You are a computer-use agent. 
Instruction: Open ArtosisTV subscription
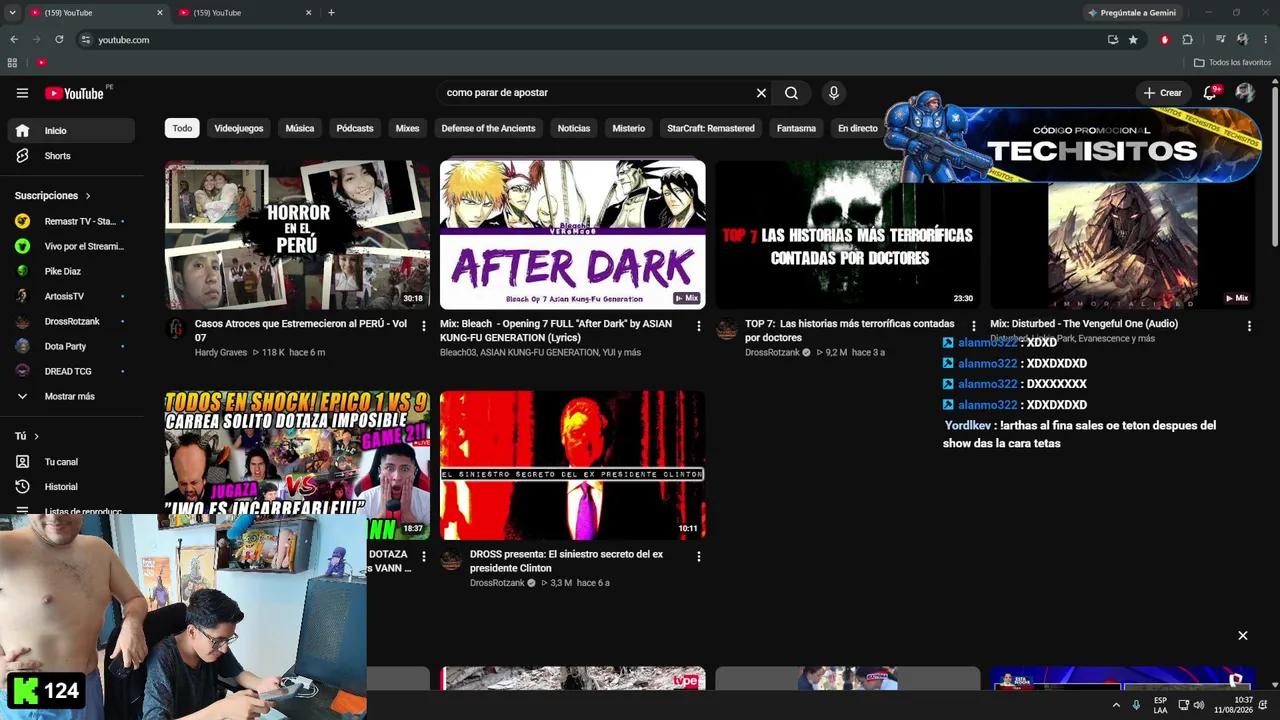click(x=71, y=296)
